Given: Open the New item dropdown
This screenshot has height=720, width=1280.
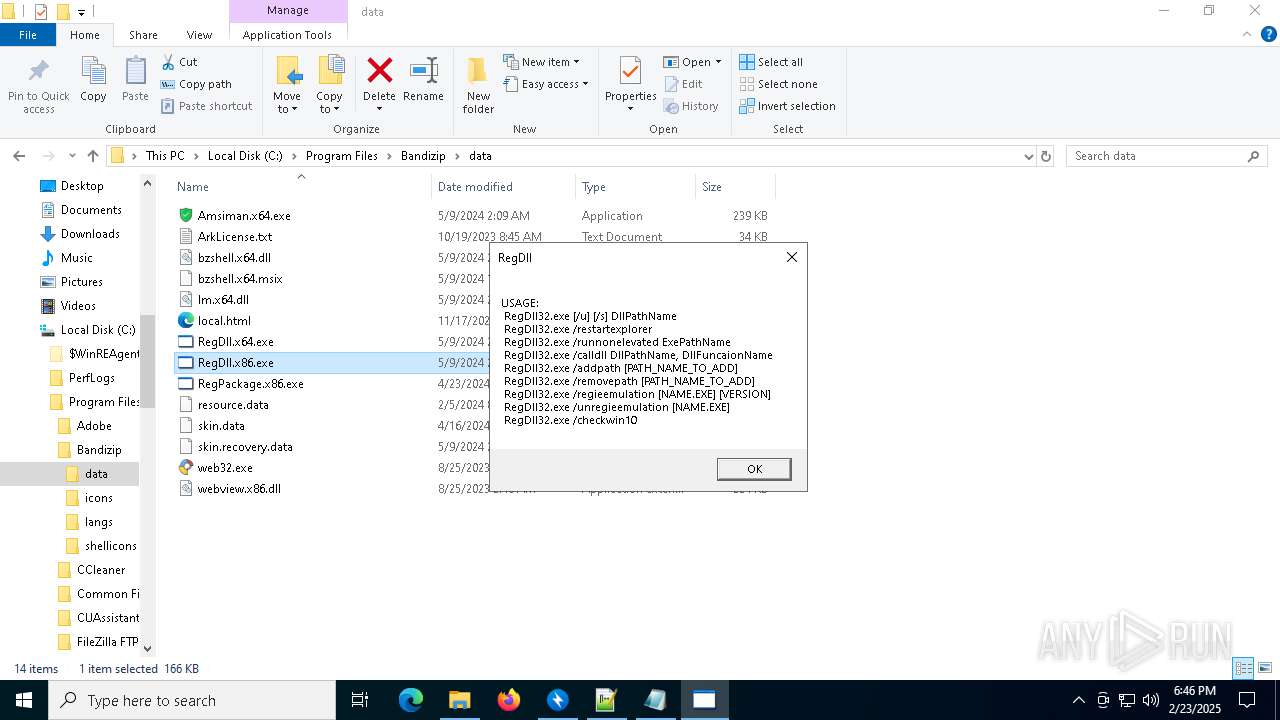Looking at the screenshot, I should (x=541, y=62).
